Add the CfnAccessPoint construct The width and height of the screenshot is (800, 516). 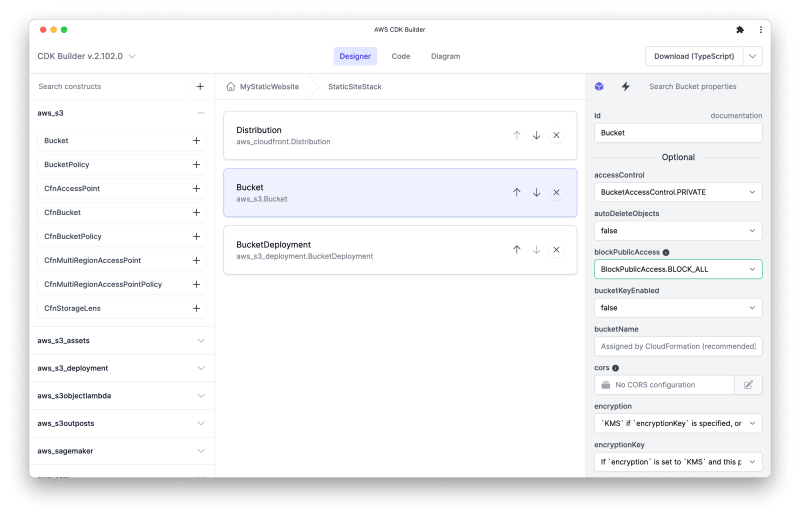(196, 188)
